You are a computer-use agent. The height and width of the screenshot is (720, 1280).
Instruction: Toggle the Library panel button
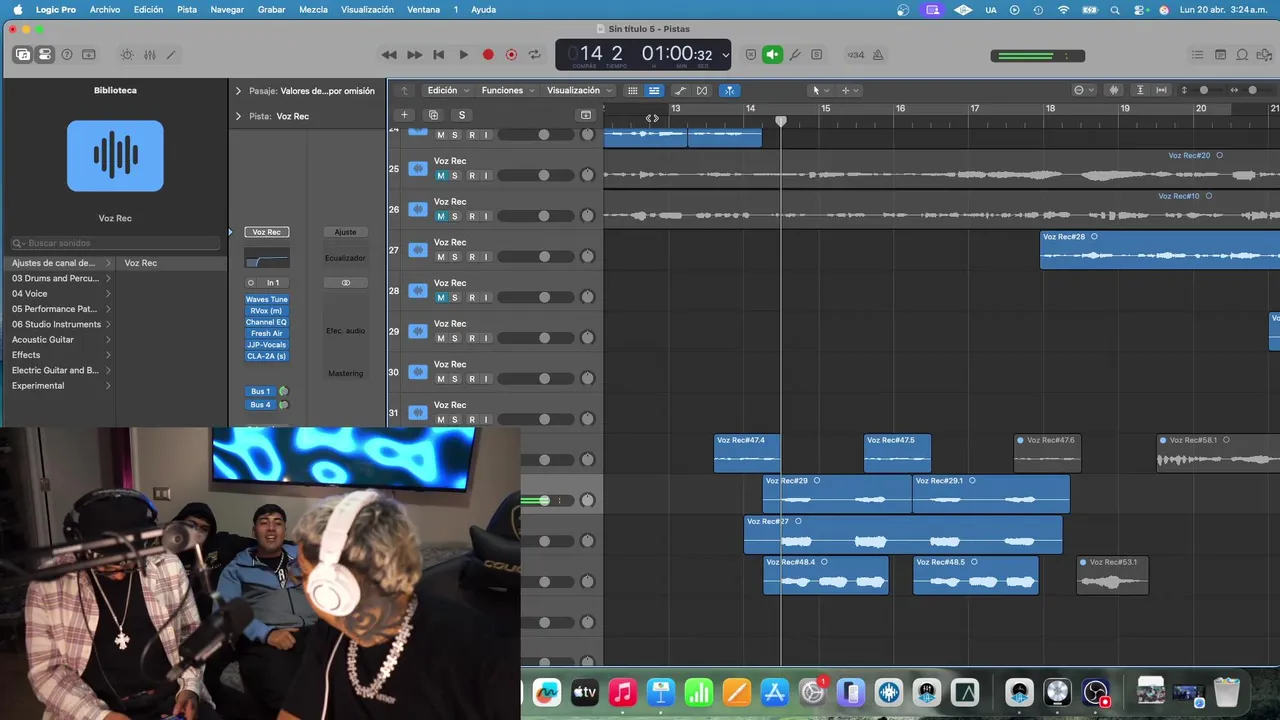(23, 55)
